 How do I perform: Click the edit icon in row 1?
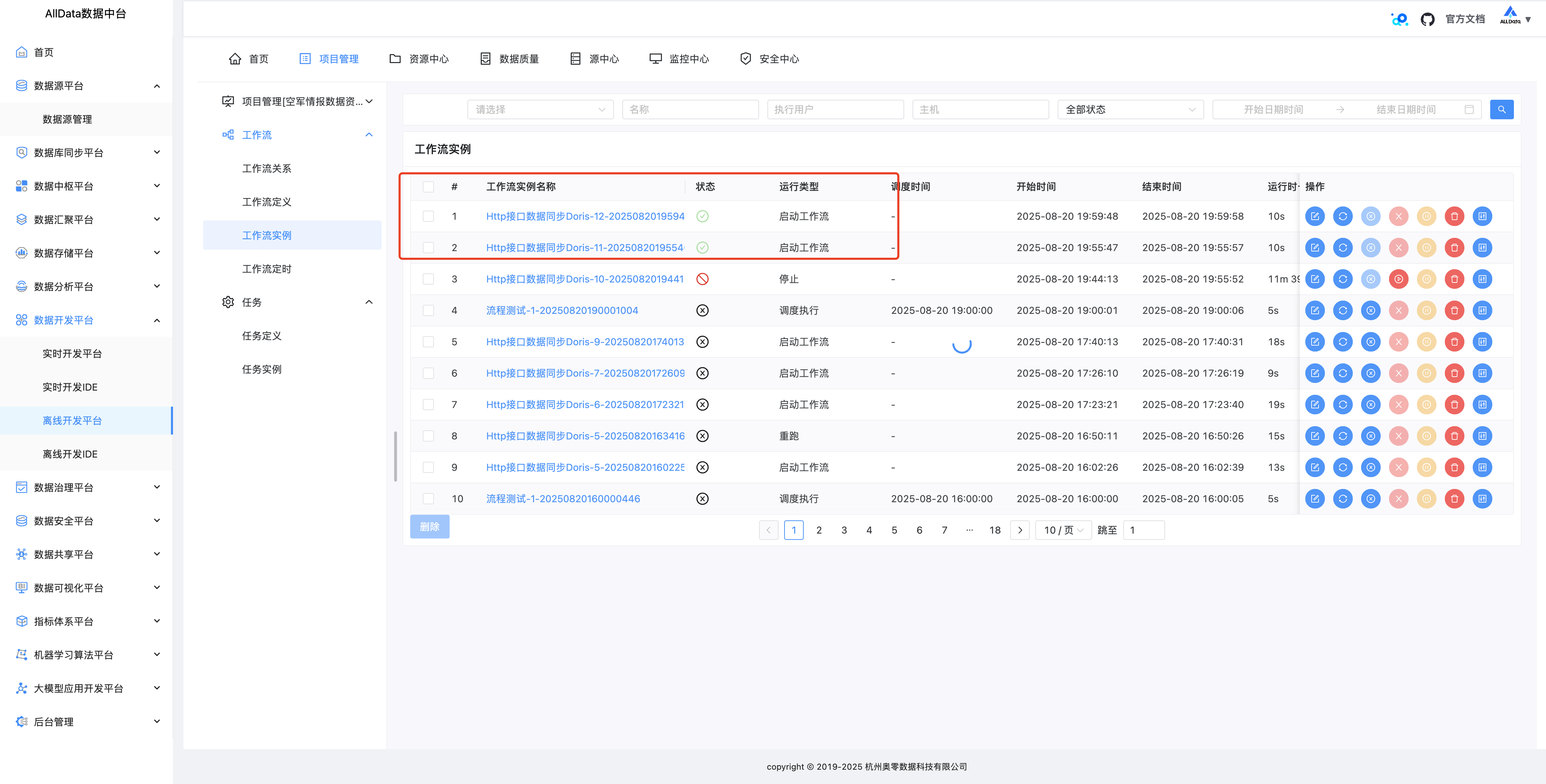point(1314,216)
